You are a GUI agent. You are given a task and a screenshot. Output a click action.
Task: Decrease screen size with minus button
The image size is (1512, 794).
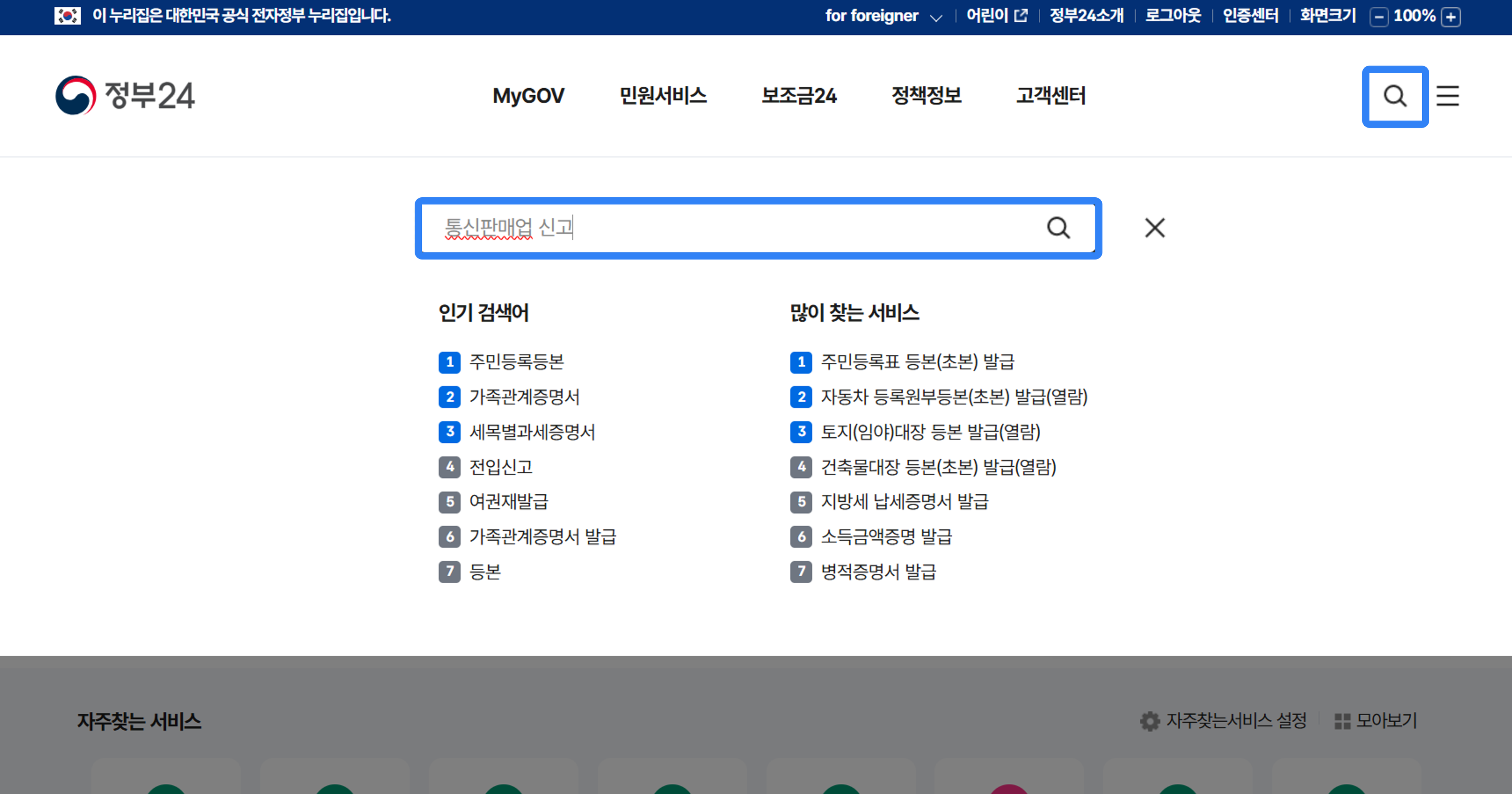point(1378,17)
